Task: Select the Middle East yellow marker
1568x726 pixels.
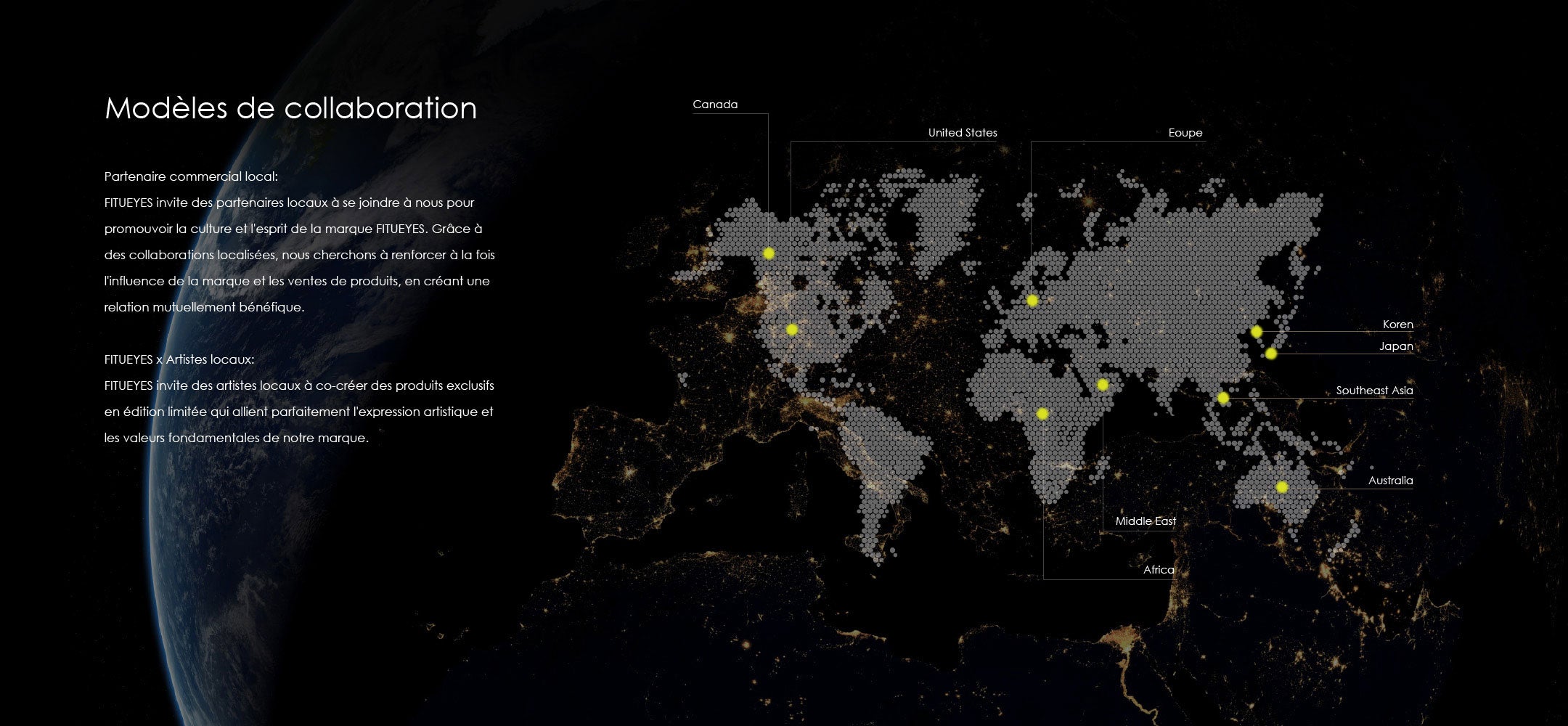Action: [x=1103, y=385]
